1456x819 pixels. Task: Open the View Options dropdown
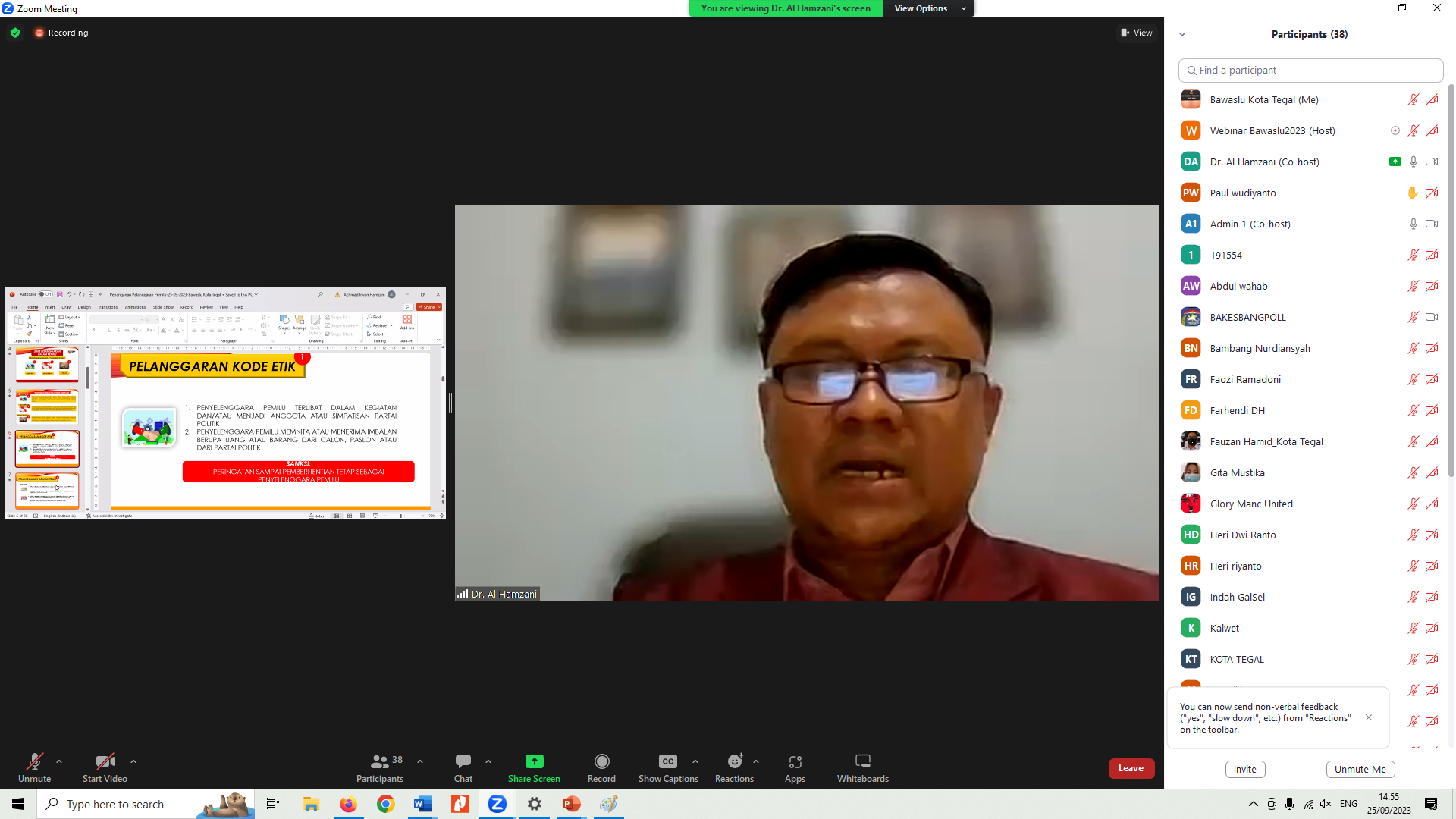coord(928,8)
